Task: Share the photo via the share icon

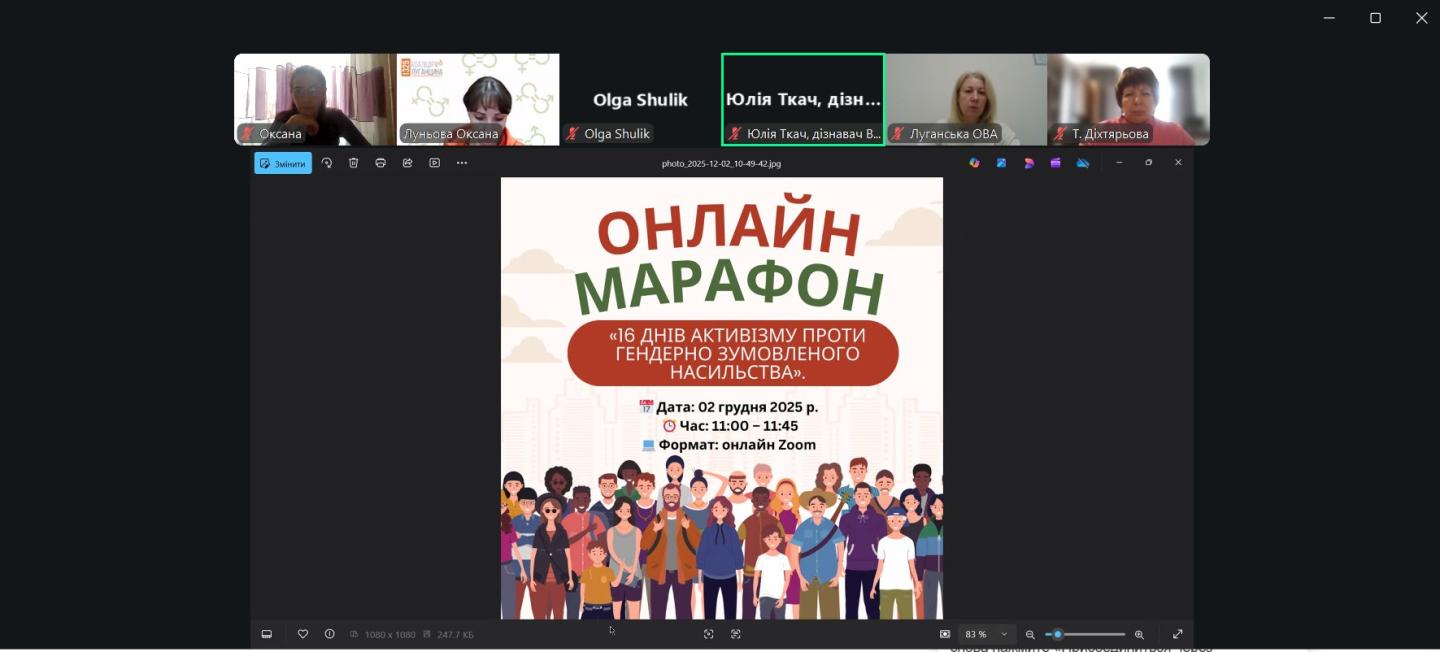Action: (407, 163)
